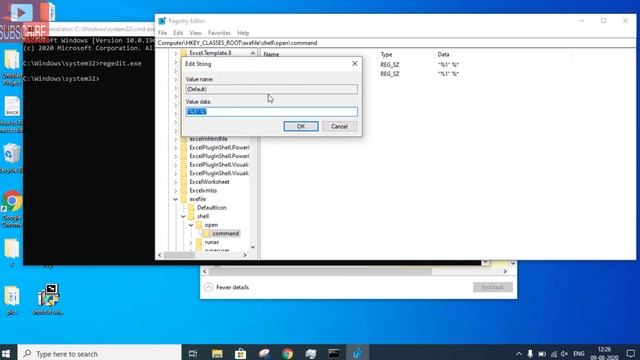640x360 pixels.
Task: Switch to Command Prompt via taskbar icon
Action: tap(334, 353)
